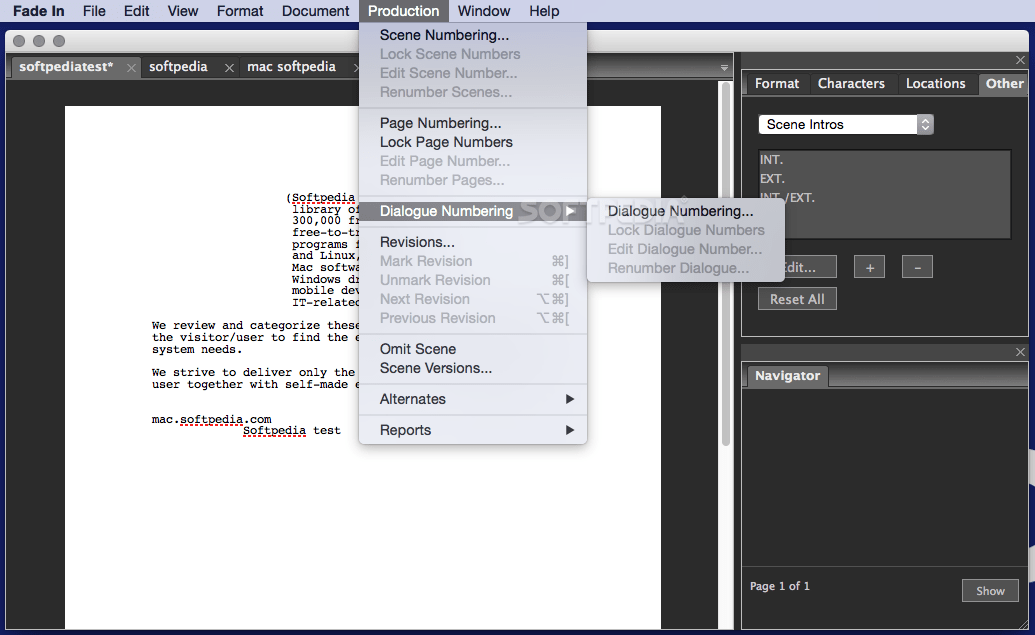
Task: Open the Format panel tab
Action: 777,84
